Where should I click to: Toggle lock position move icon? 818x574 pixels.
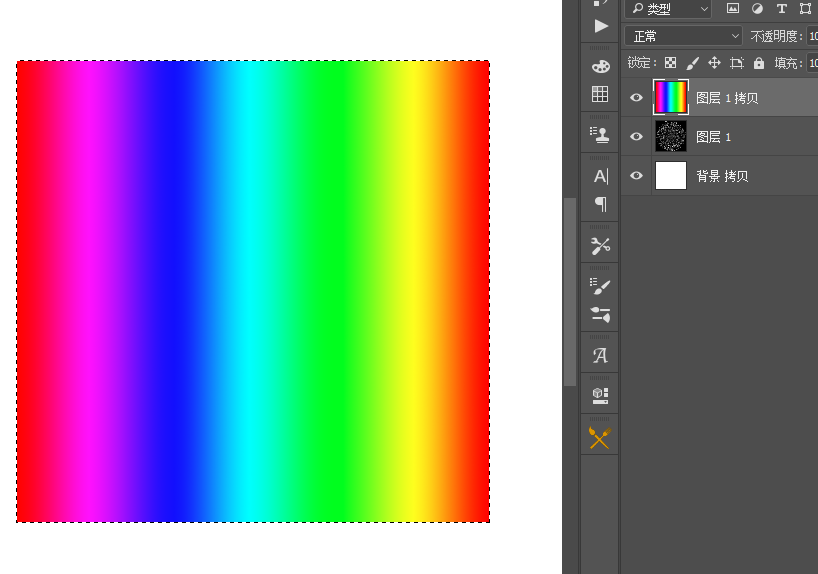point(714,63)
